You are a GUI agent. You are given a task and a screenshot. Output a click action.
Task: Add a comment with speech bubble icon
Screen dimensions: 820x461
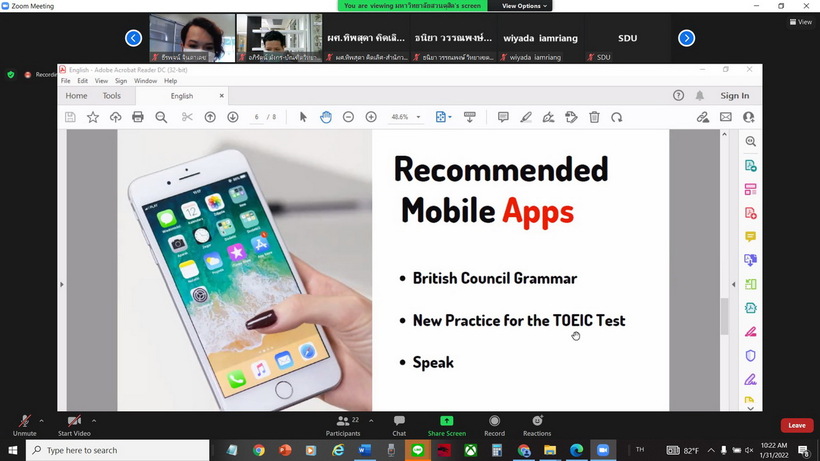(x=503, y=117)
